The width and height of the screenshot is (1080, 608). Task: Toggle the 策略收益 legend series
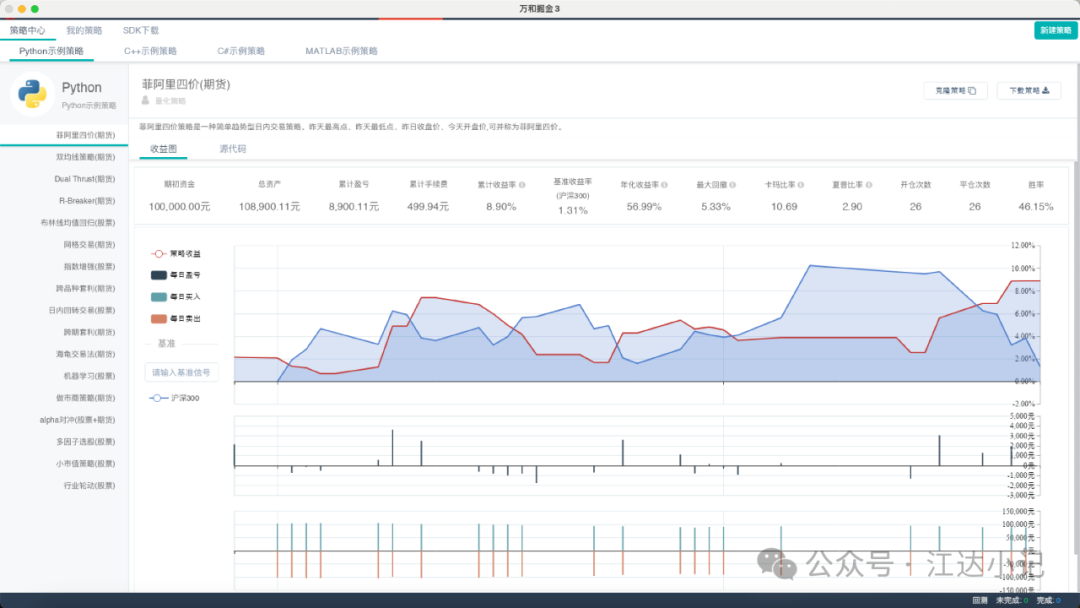[176, 253]
